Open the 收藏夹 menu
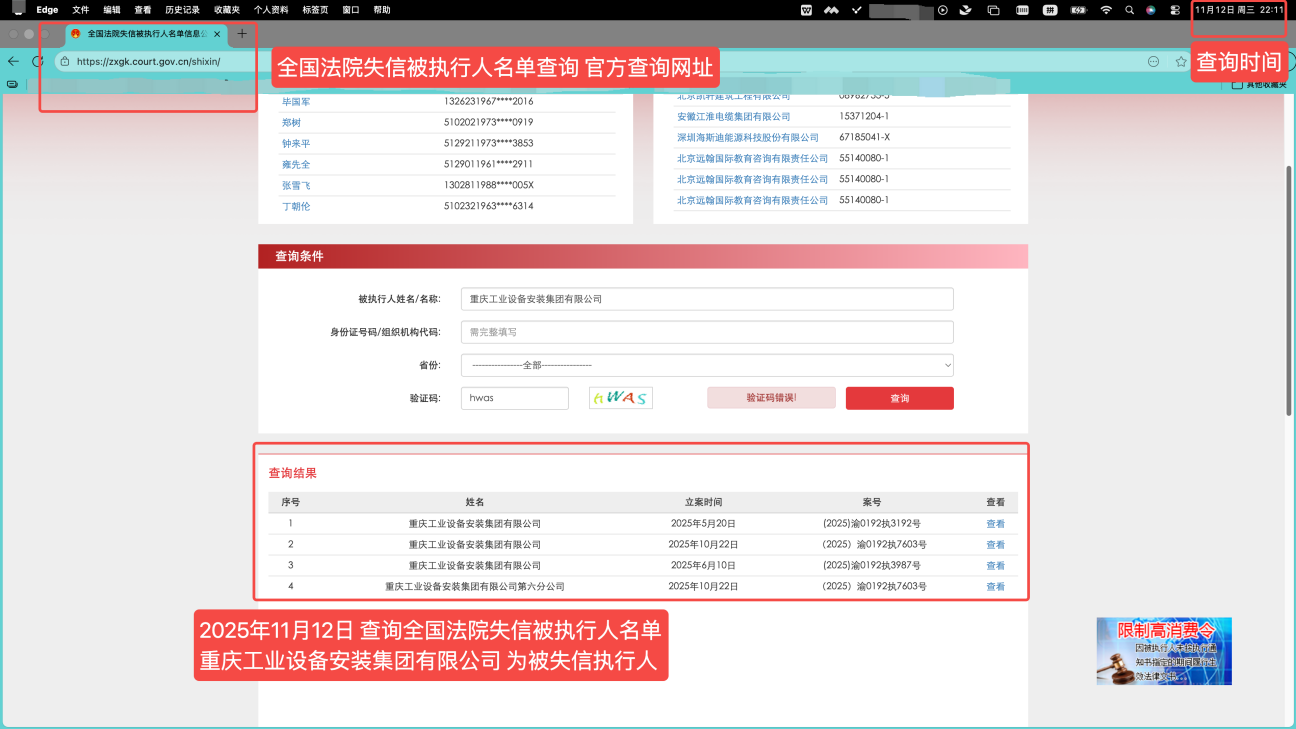The height and width of the screenshot is (729, 1296). [227, 10]
